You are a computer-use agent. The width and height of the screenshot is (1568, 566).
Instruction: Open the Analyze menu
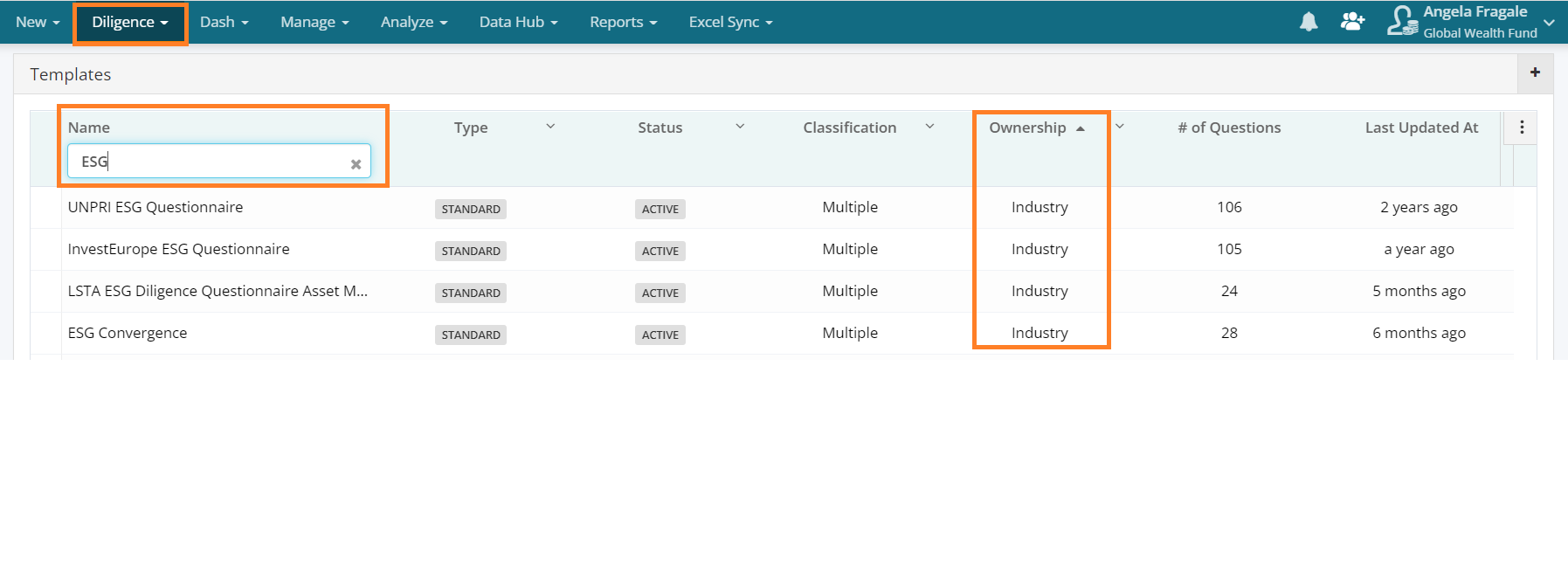(x=414, y=22)
